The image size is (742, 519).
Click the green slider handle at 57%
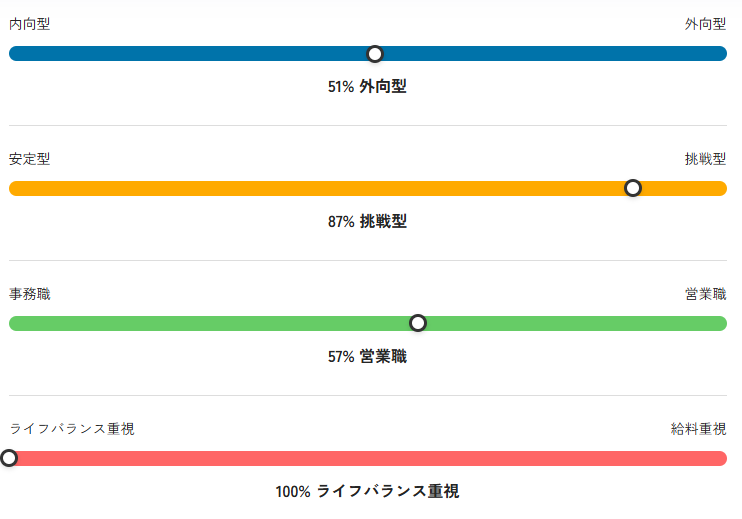tap(418, 323)
